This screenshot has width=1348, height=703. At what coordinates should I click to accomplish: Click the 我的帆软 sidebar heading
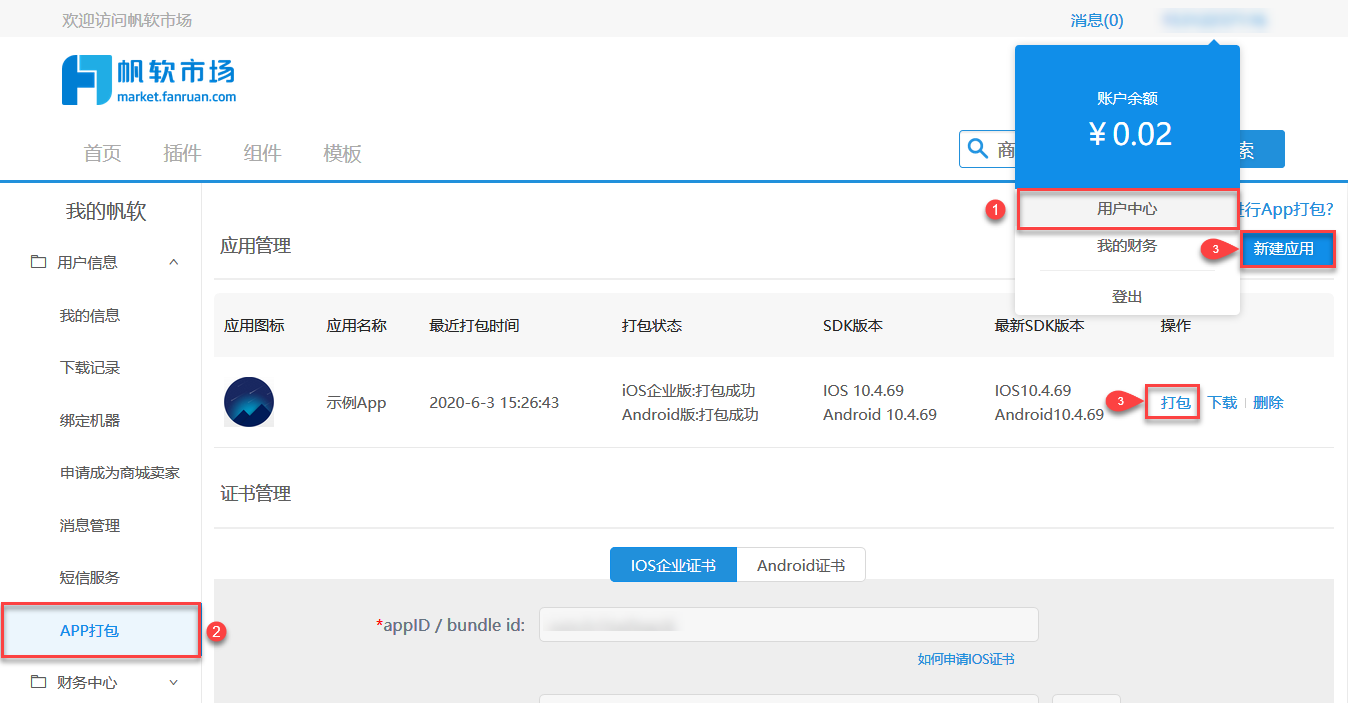tap(106, 211)
